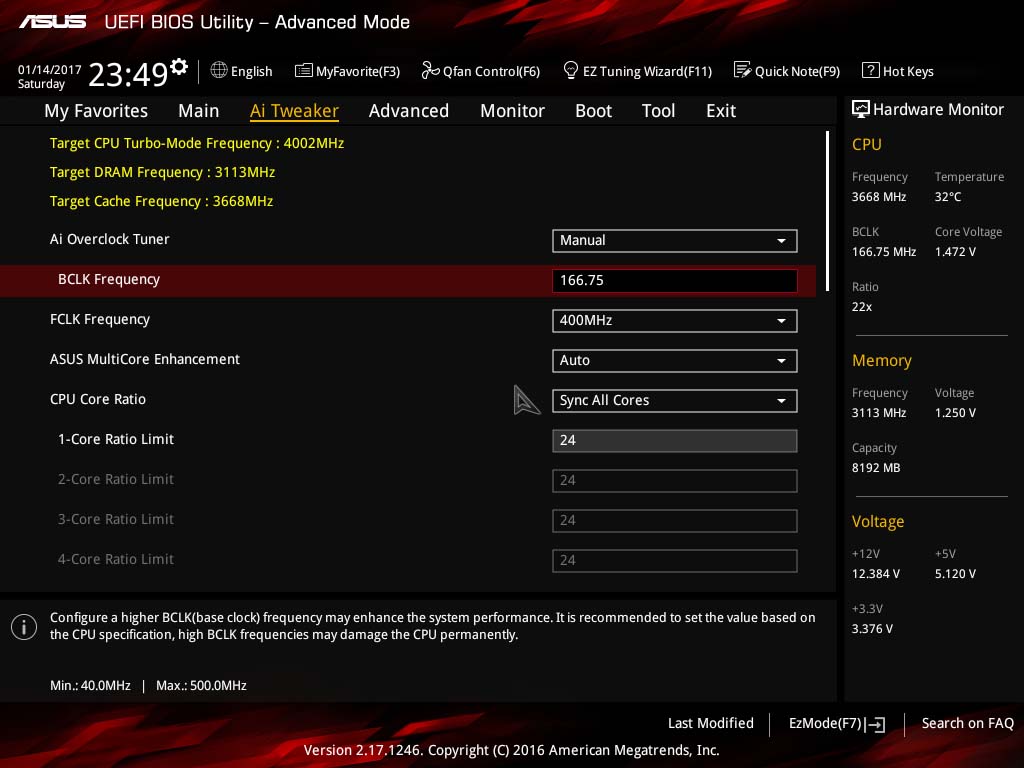
Task: Select the 1-Core Ratio Limit label
Action: pos(116,439)
